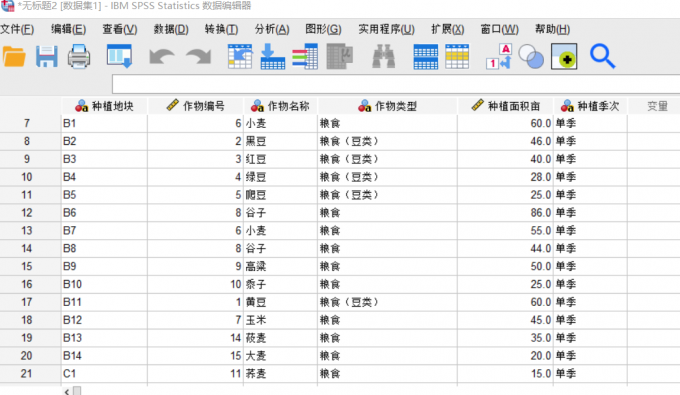Click the magnifier Search icon

(x=602, y=56)
